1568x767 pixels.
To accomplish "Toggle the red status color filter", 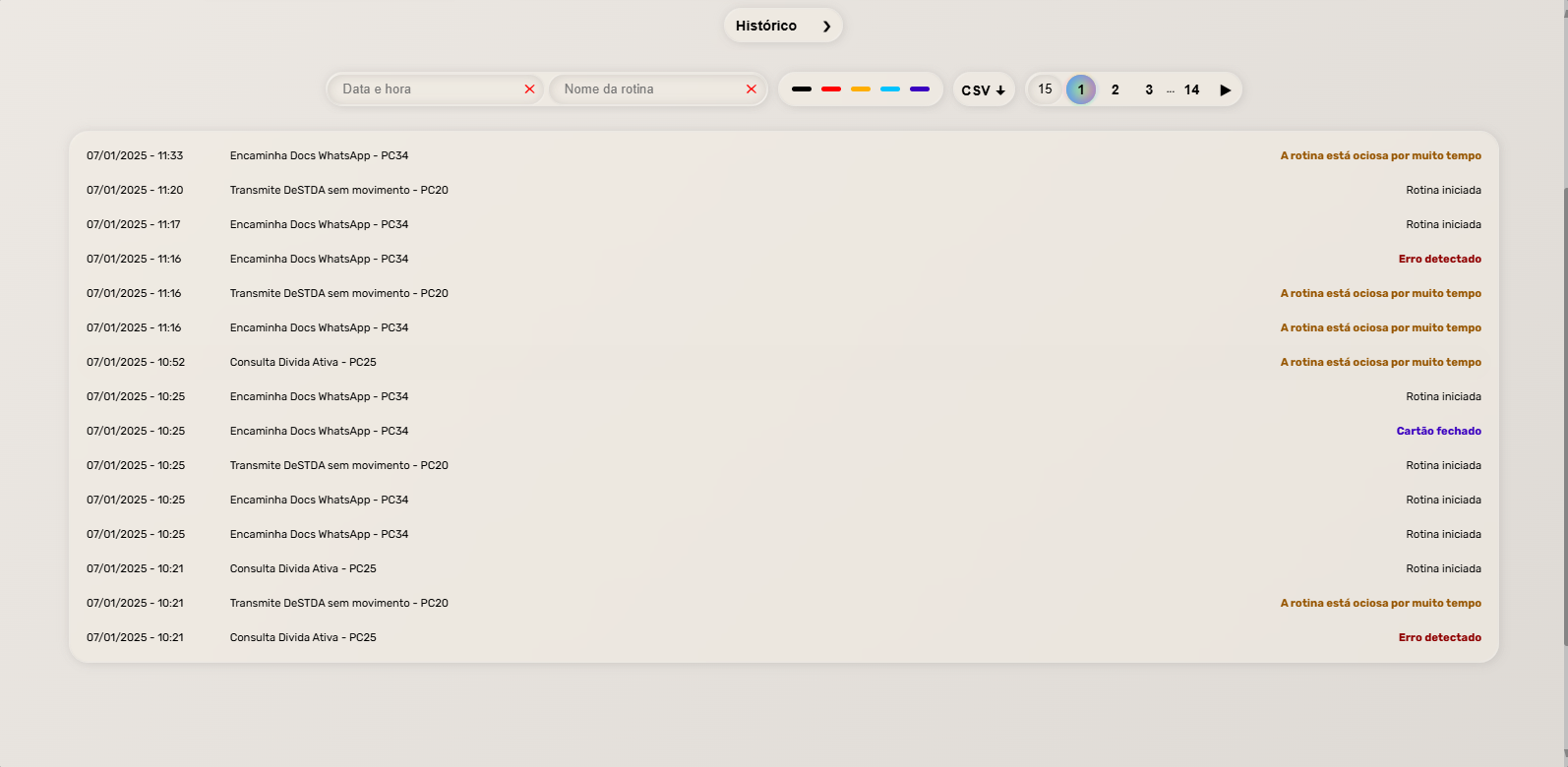I will (831, 89).
